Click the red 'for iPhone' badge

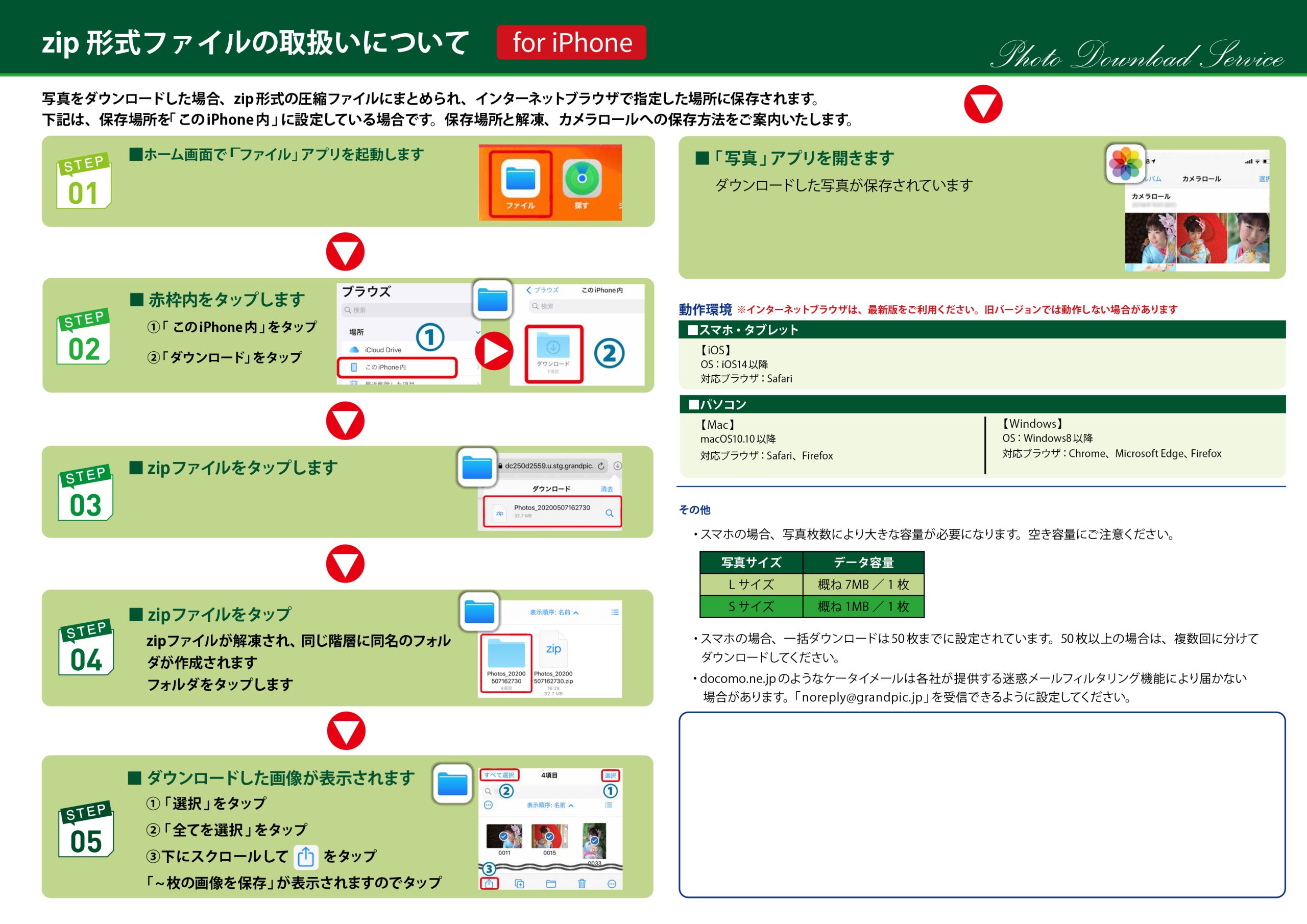pyautogui.click(x=571, y=43)
